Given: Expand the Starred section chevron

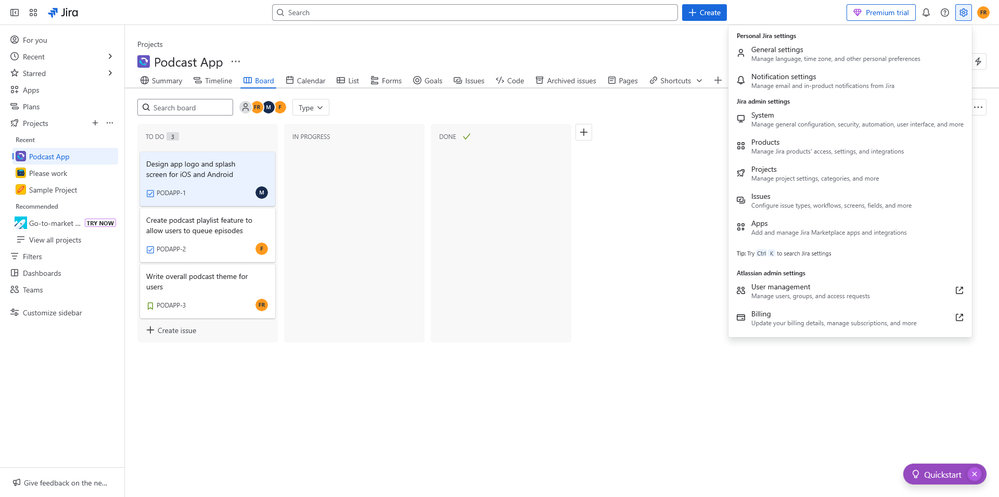Looking at the screenshot, I should point(110,73).
